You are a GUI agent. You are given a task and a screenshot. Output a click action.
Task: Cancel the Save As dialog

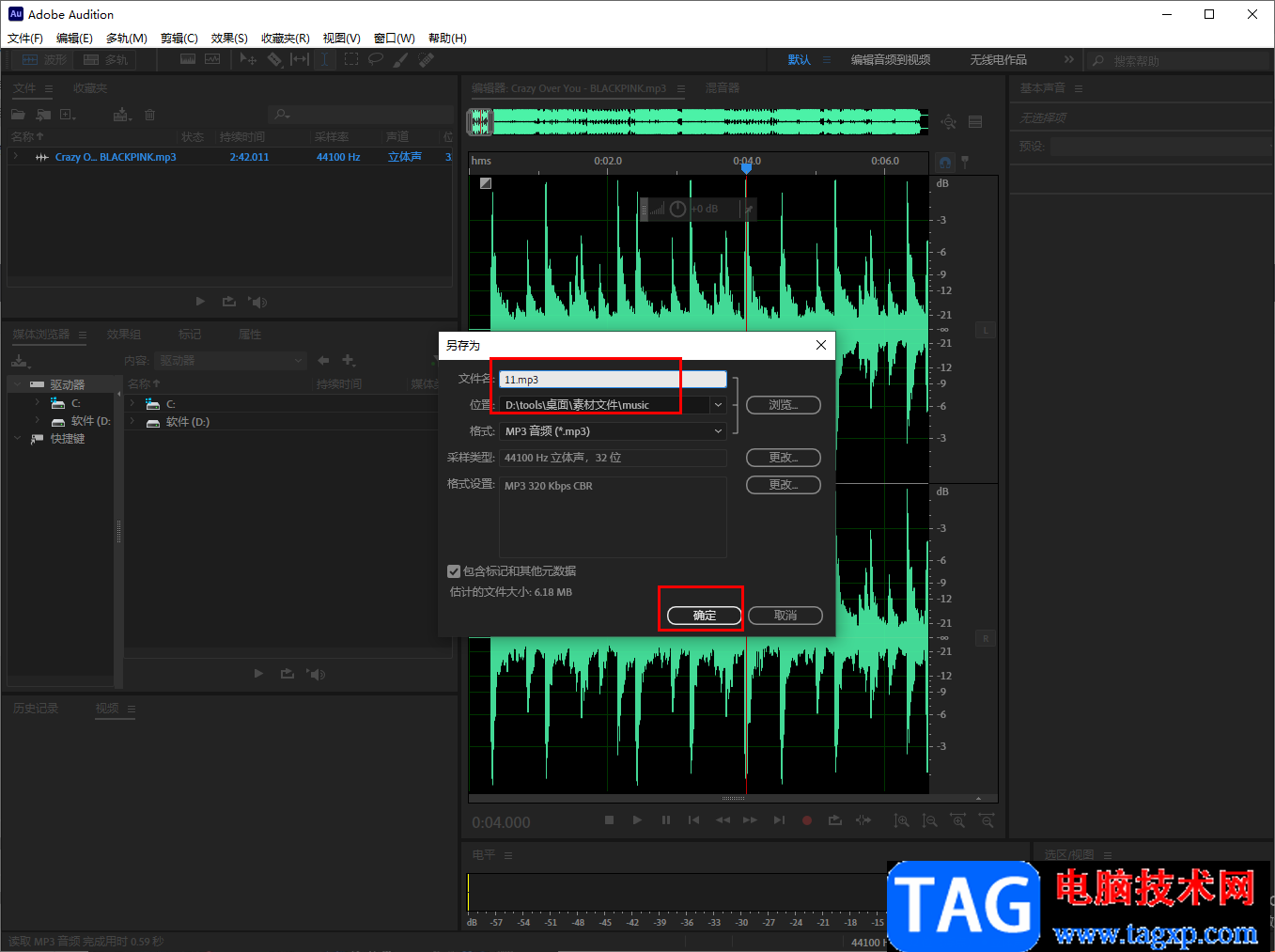click(x=785, y=616)
